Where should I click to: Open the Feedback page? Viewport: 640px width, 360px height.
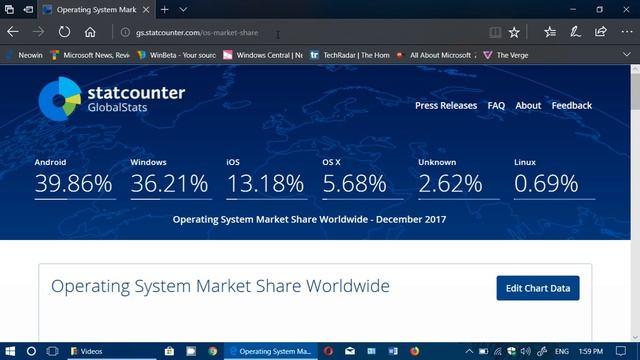[571, 106]
